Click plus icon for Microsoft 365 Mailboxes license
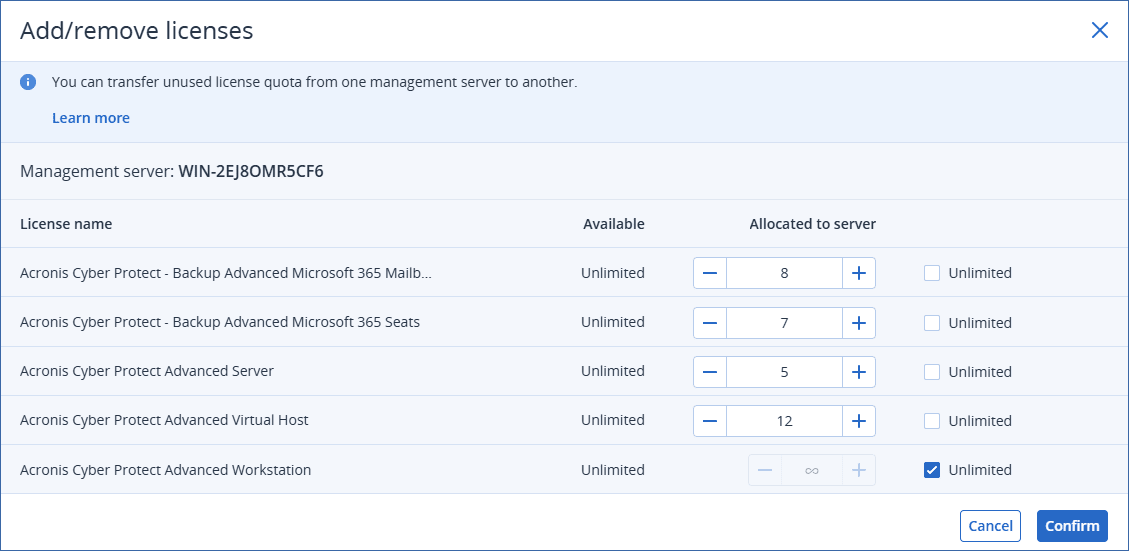This screenshot has height=551, width=1129. 858,273
